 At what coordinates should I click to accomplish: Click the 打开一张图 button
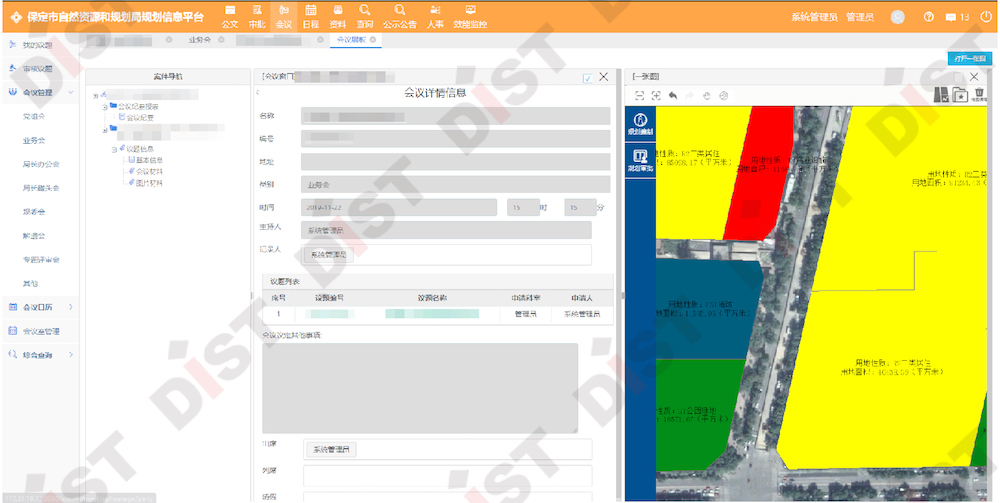969,58
